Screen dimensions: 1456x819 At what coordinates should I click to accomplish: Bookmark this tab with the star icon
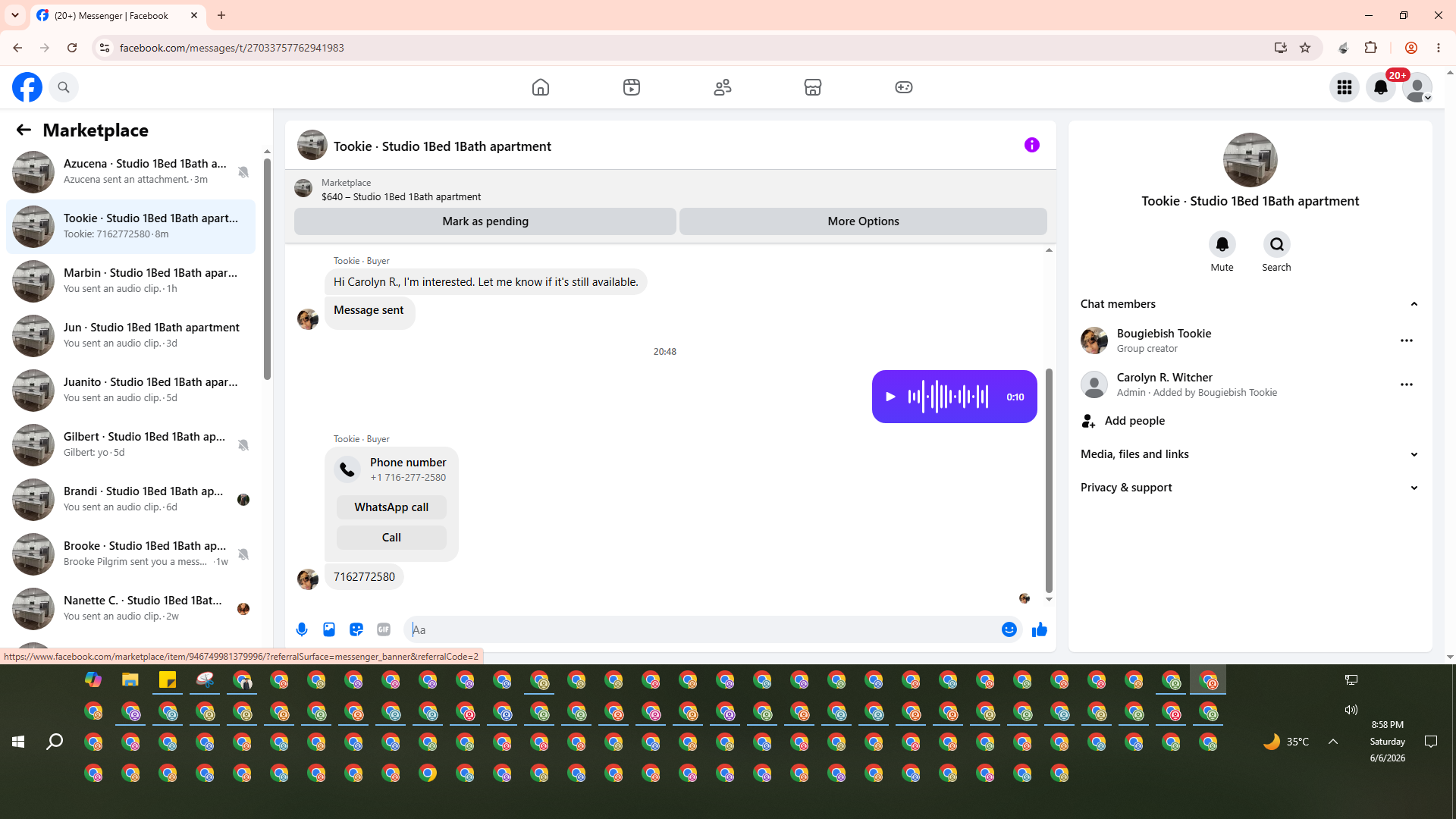(1305, 48)
